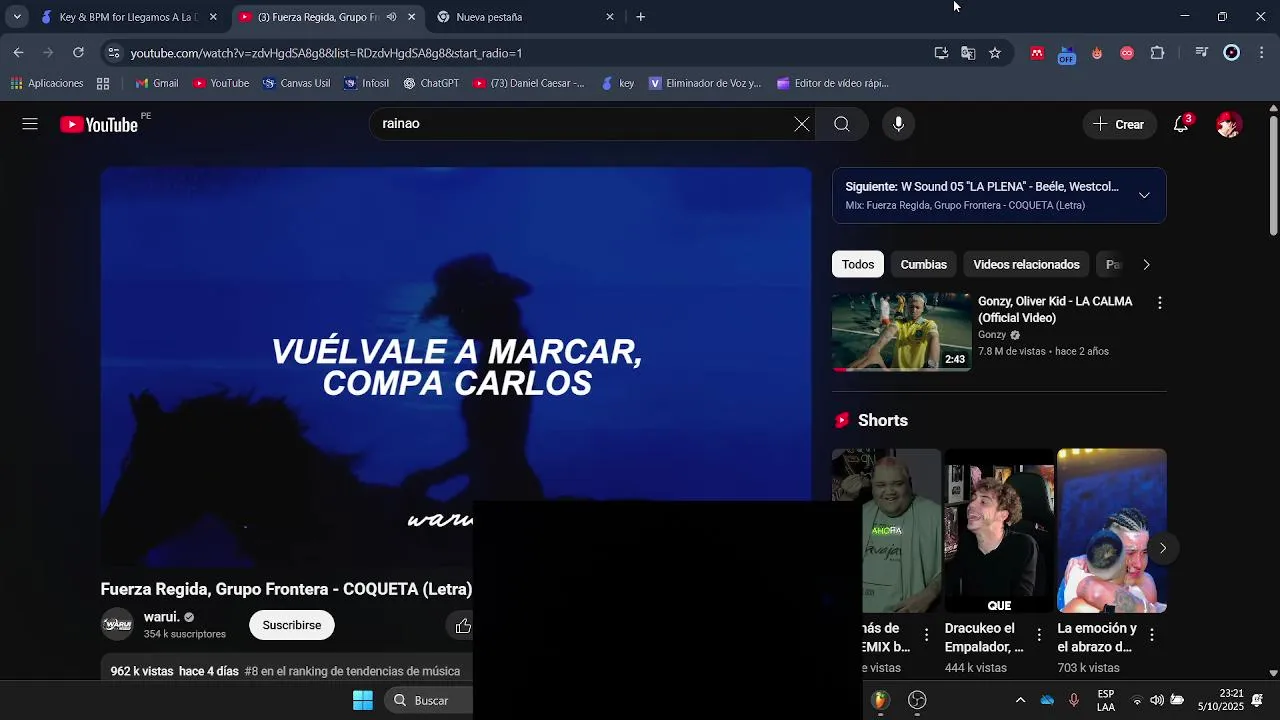Select the Cumbias filter chip
The width and height of the screenshot is (1280, 720).
click(x=923, y=264)
